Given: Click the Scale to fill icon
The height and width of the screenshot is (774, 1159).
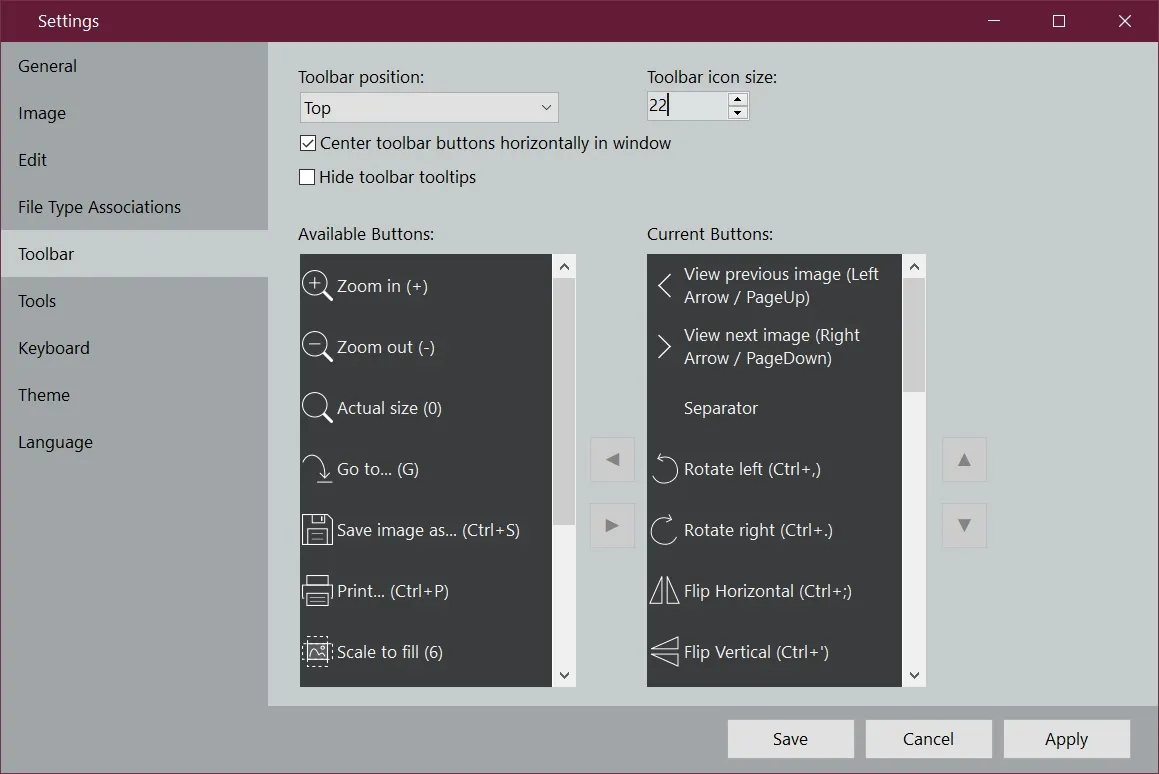Looking at the screenshot, I should (317, 651).
